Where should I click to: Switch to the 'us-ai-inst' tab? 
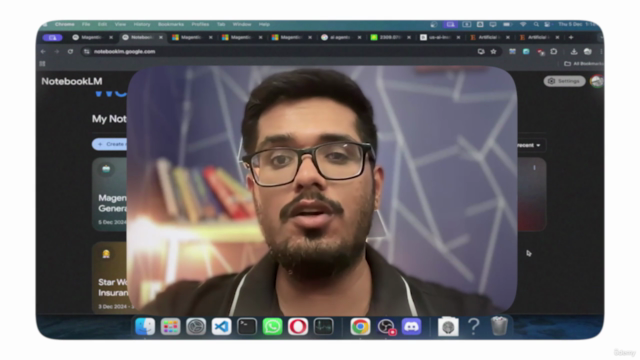439,37
